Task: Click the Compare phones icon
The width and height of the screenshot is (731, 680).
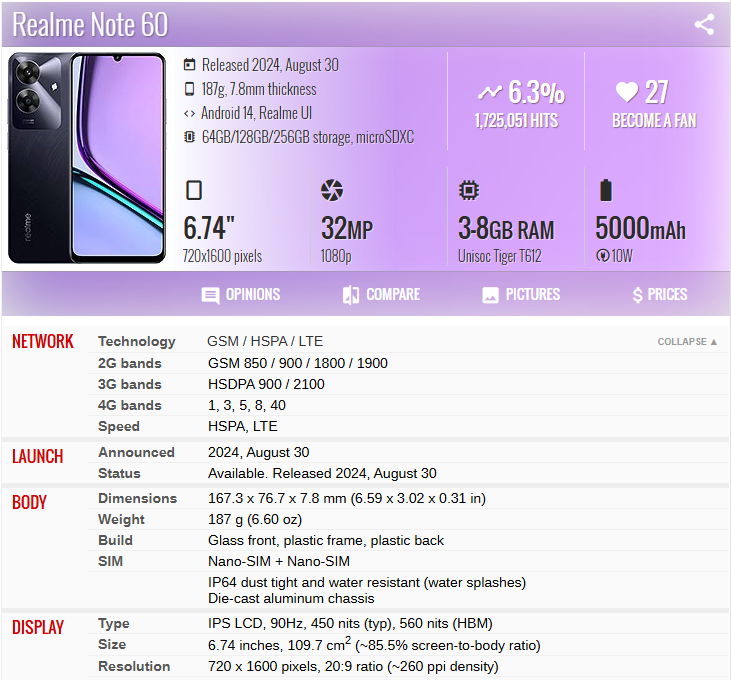Action: [x=351, y=295]
